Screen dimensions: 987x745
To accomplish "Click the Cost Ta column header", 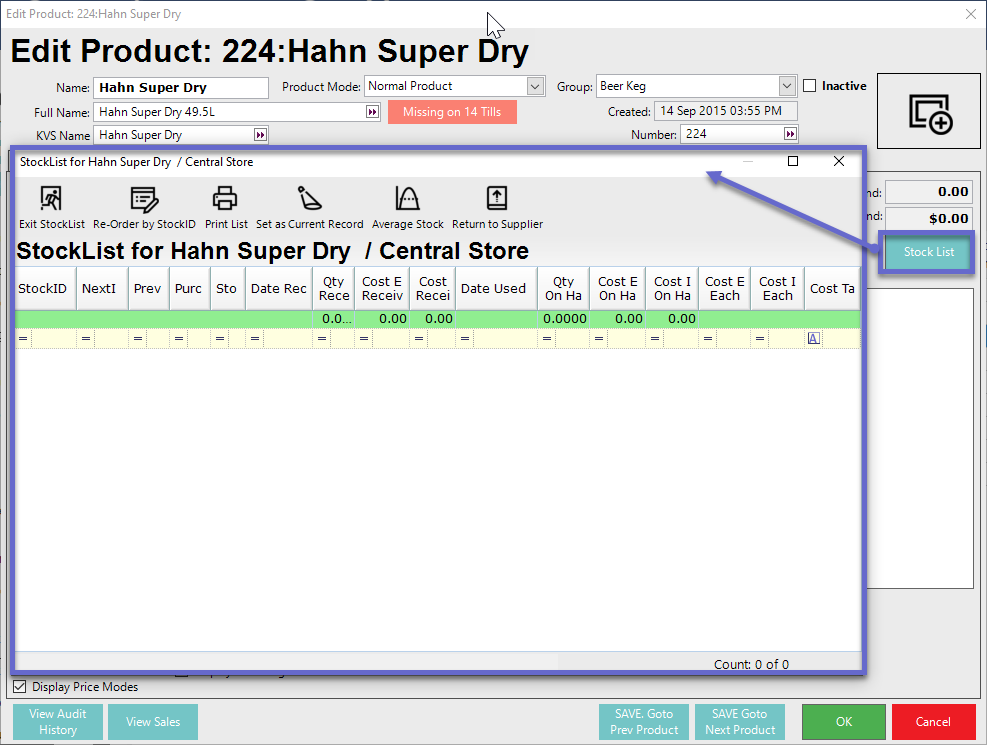I will click(x=832, y=288).
